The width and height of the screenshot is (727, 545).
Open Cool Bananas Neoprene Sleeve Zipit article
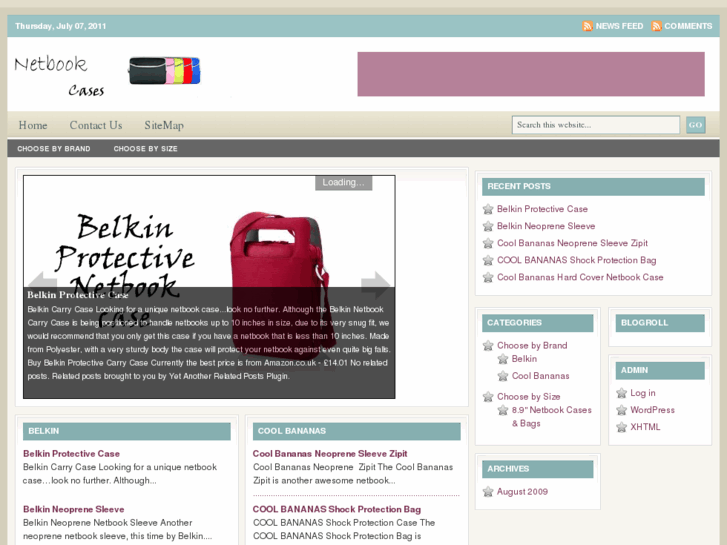click(x=330, y=454)
